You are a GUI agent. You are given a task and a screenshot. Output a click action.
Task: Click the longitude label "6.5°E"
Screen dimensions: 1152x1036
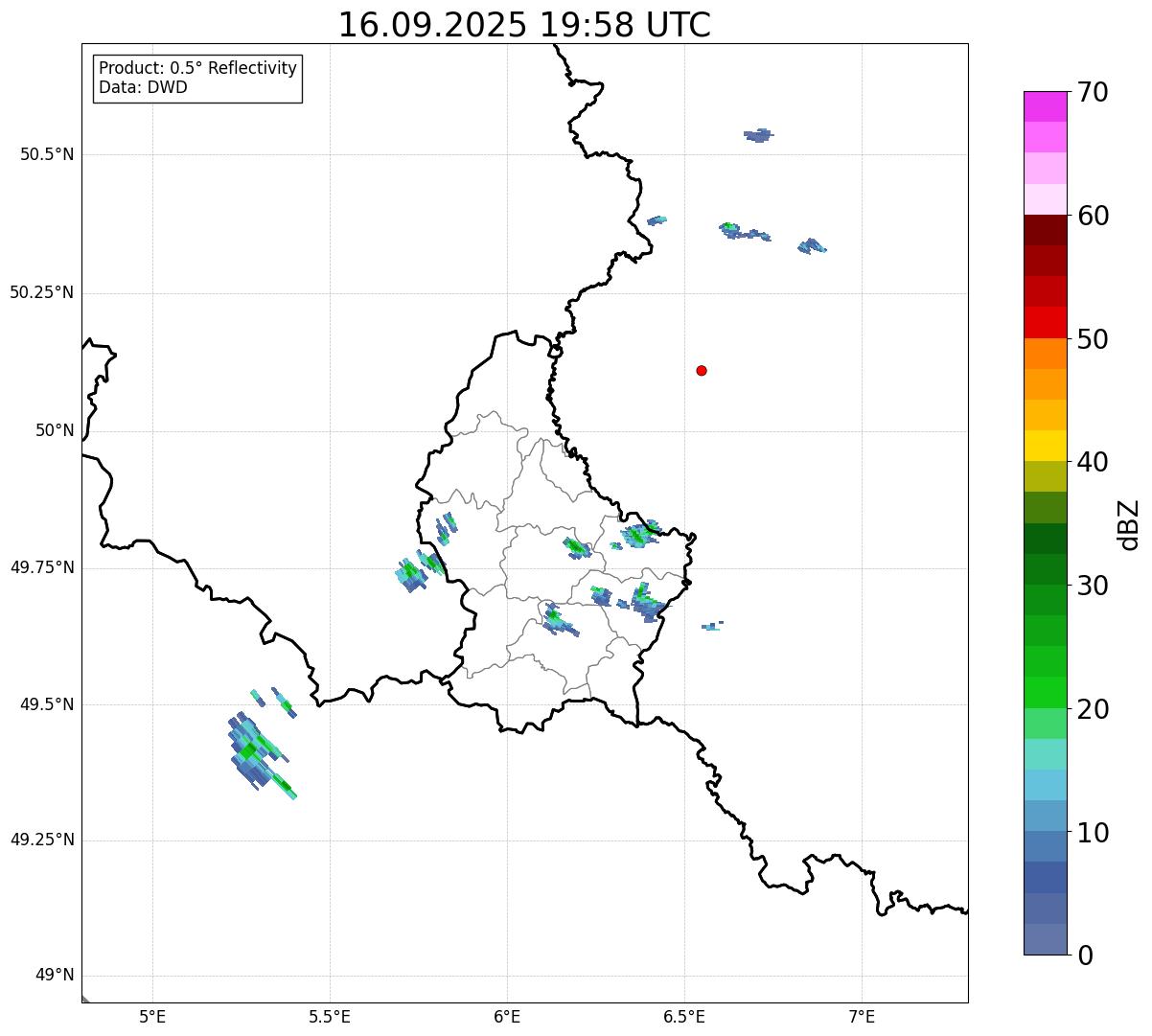click(x=684, y=1016)
